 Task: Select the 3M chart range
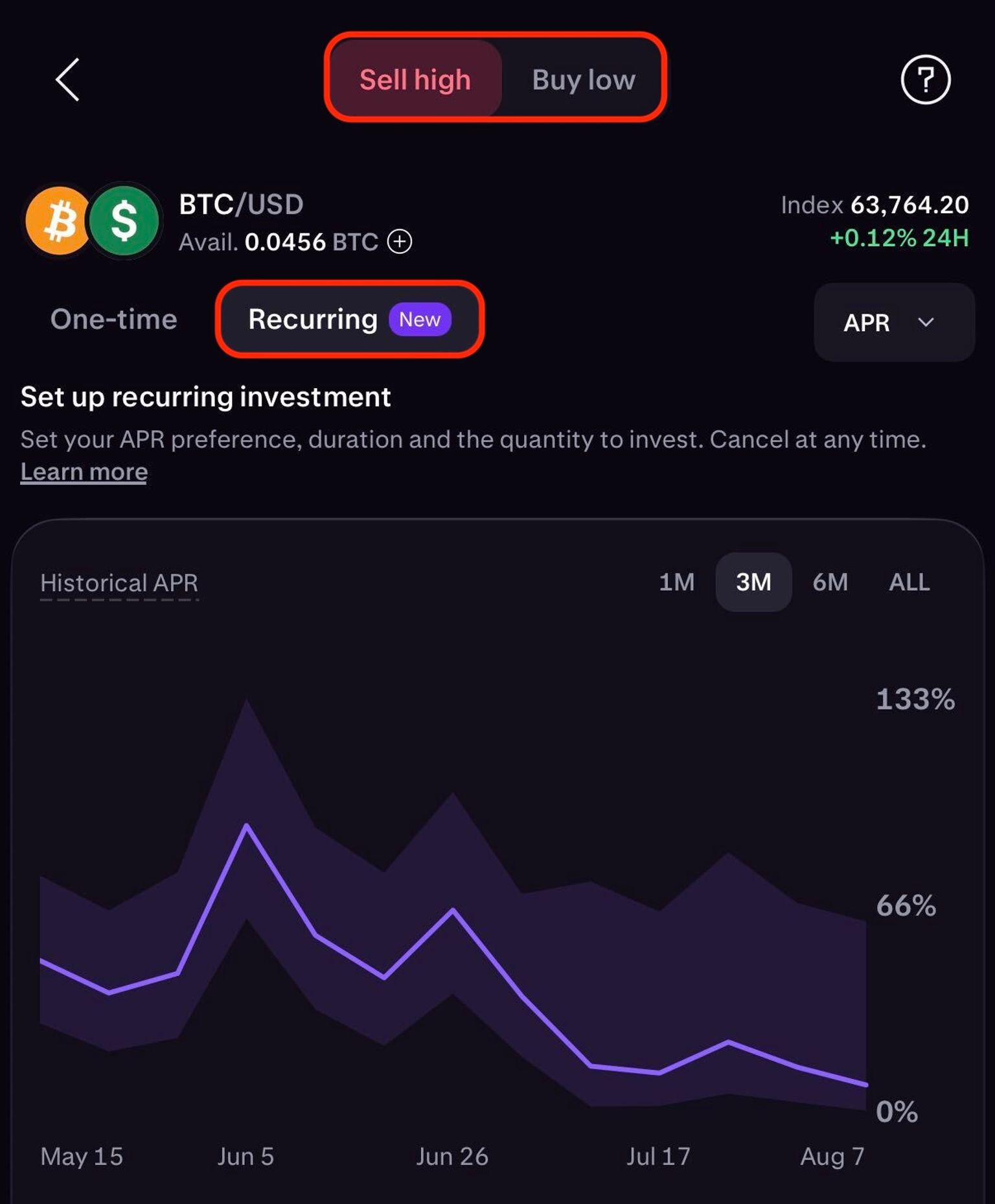click(x=753, y=582)
